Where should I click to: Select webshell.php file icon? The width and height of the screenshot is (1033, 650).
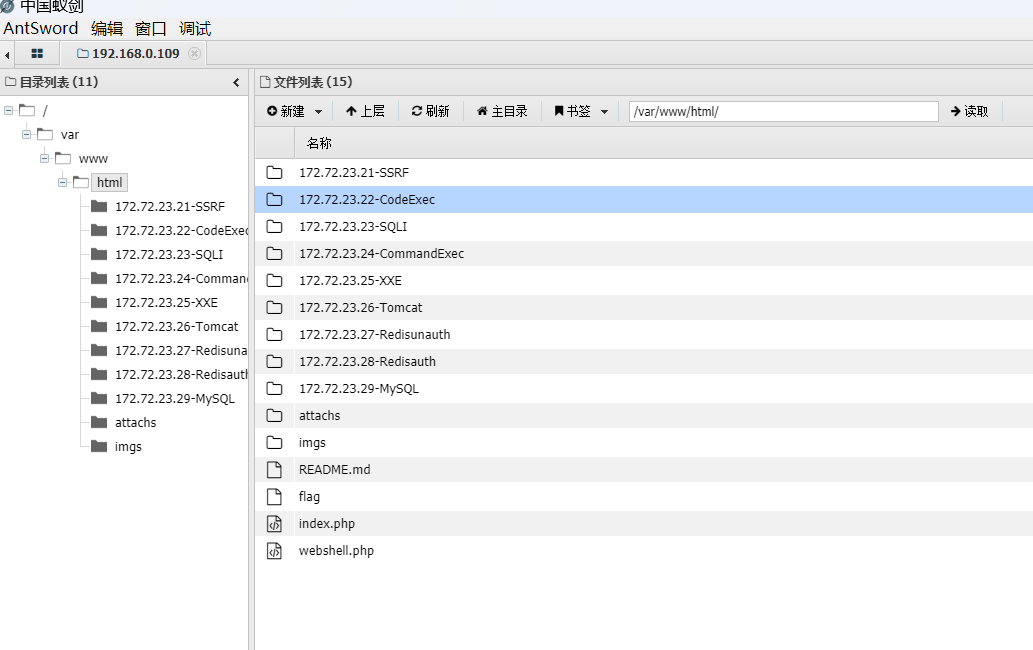274,551
